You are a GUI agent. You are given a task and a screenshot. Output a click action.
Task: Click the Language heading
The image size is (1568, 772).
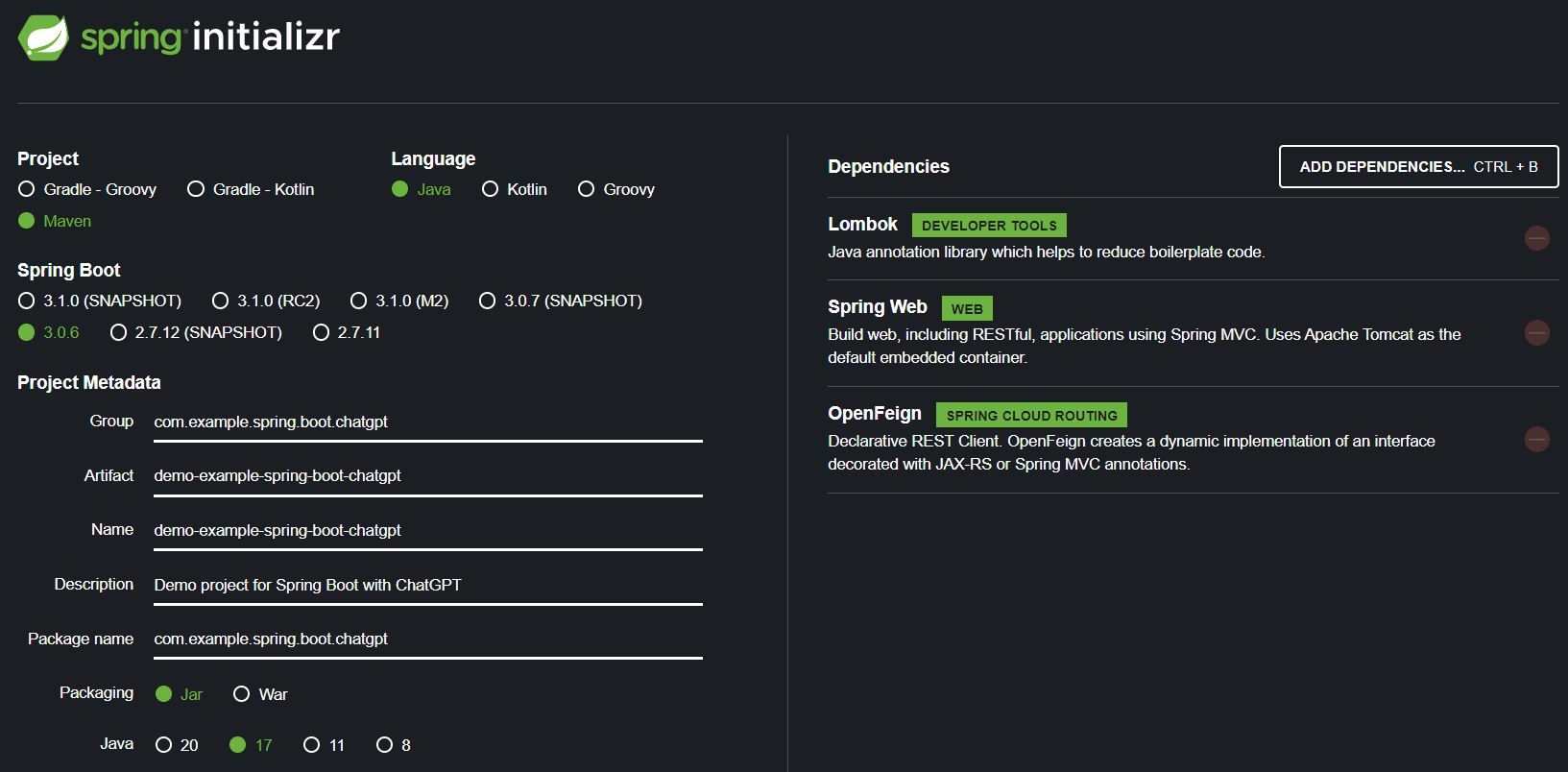[433, 158]
